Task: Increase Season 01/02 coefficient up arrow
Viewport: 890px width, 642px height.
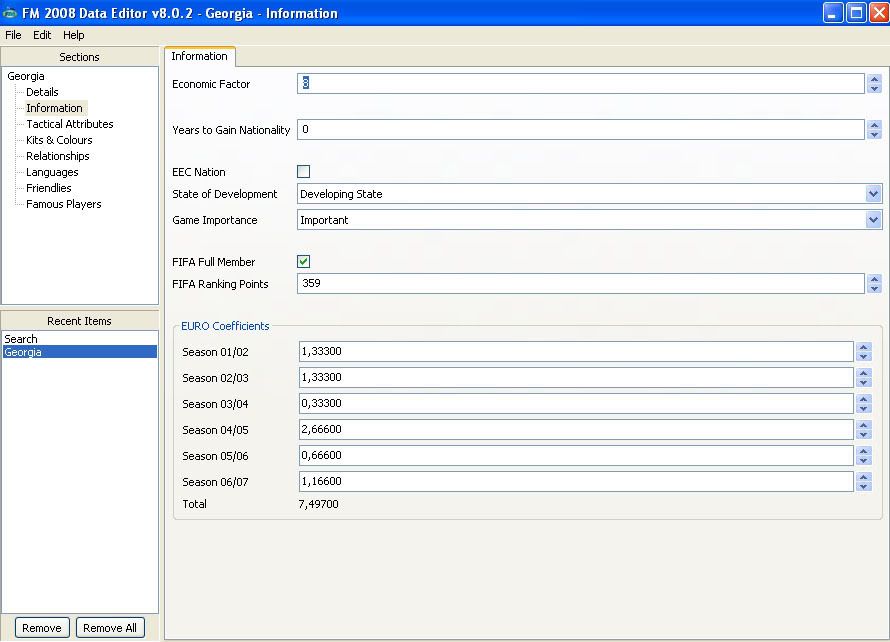Action: pos(863,347)
